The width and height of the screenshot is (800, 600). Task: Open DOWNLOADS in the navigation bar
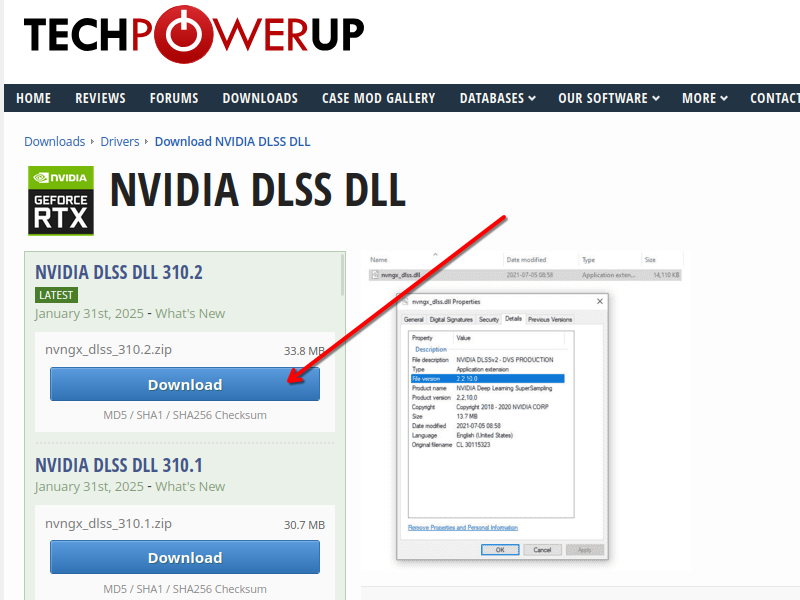[260, 98]
